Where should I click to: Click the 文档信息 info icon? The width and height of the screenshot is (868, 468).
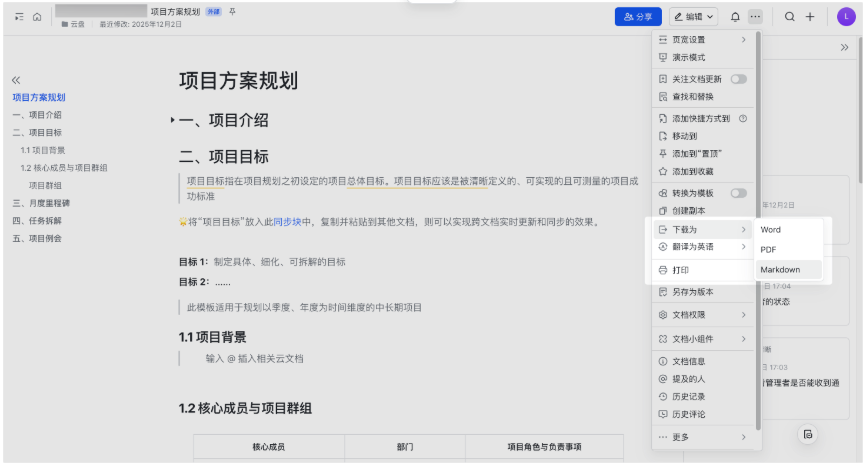pyautogui.click(x=663, y=361)
